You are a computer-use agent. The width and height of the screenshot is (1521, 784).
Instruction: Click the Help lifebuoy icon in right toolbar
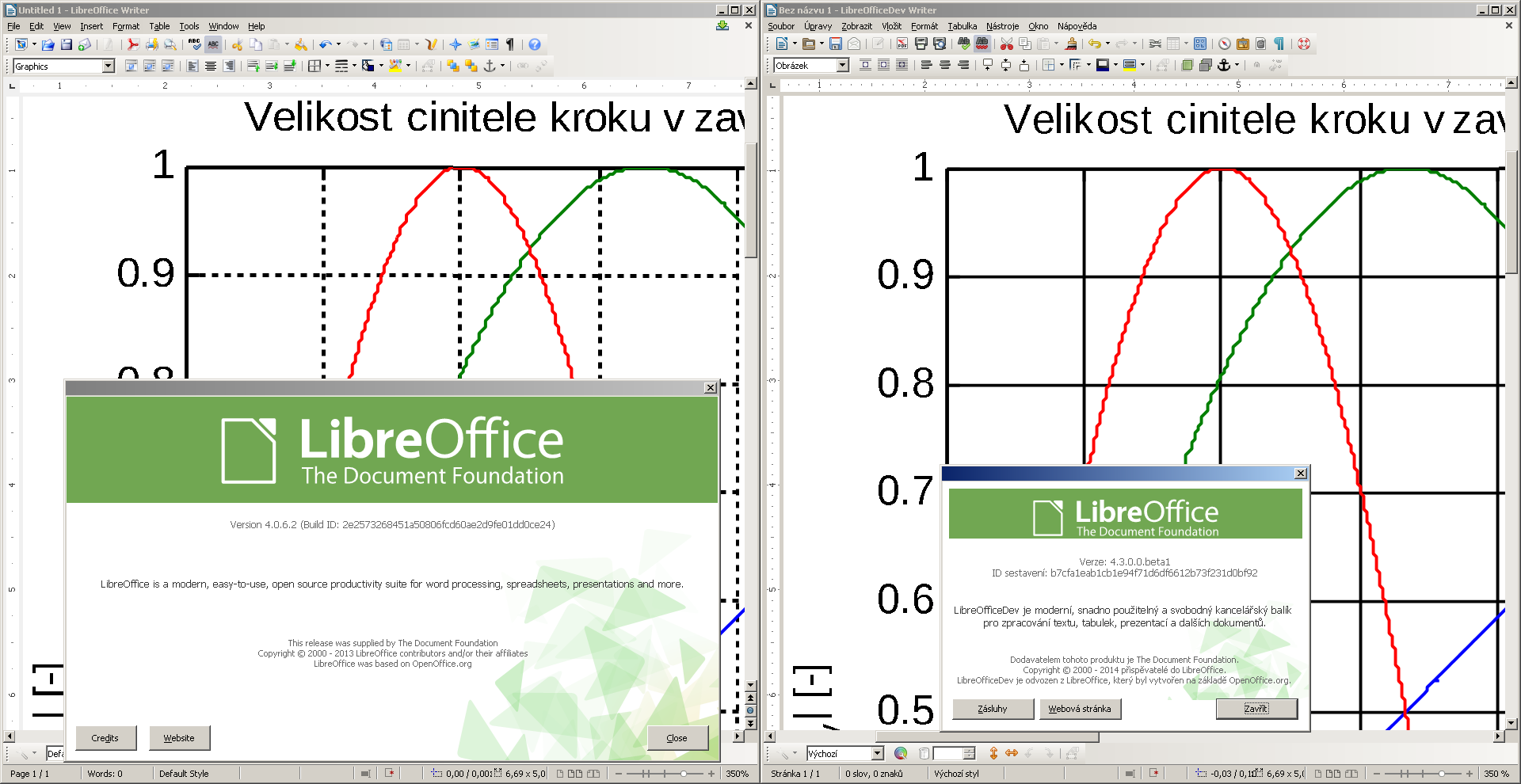1304,44
